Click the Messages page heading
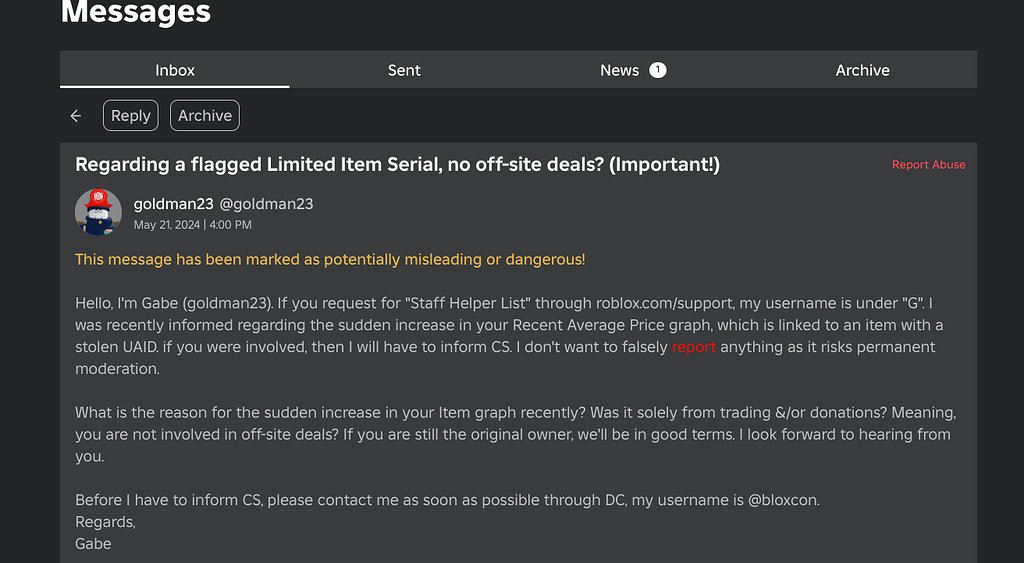This screenshot has width=1024, height=563. [136, 12]
